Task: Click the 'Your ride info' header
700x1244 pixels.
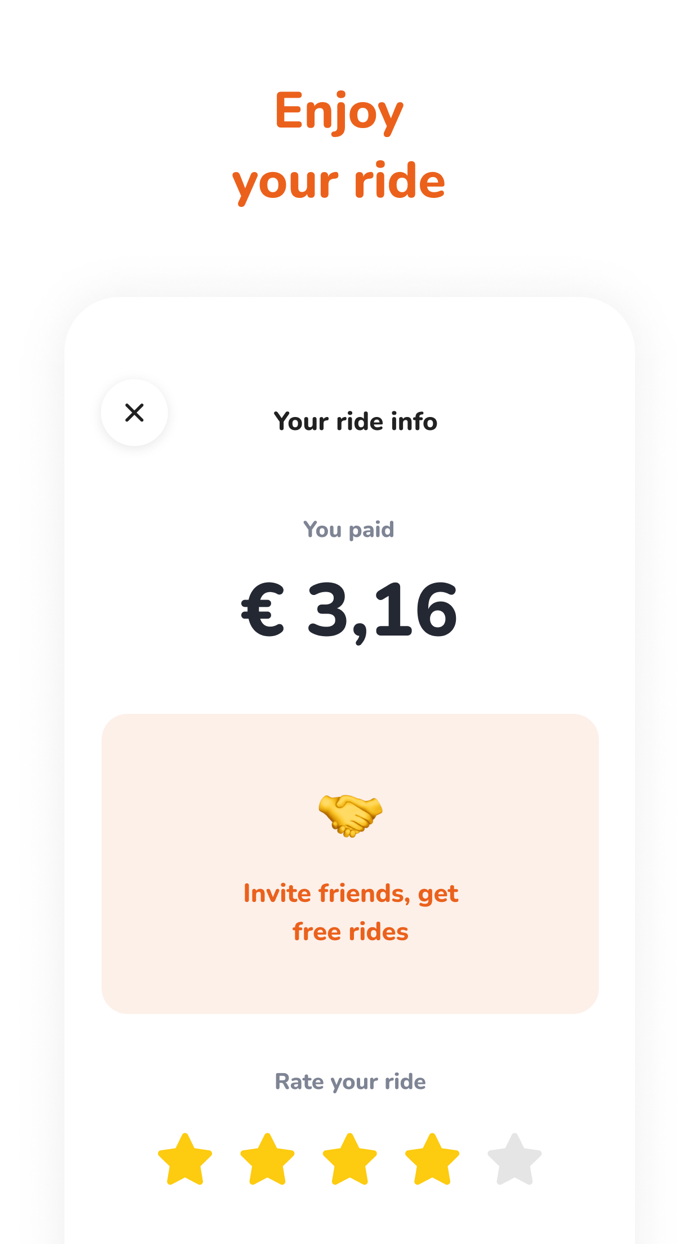Action: coord(355,421)
